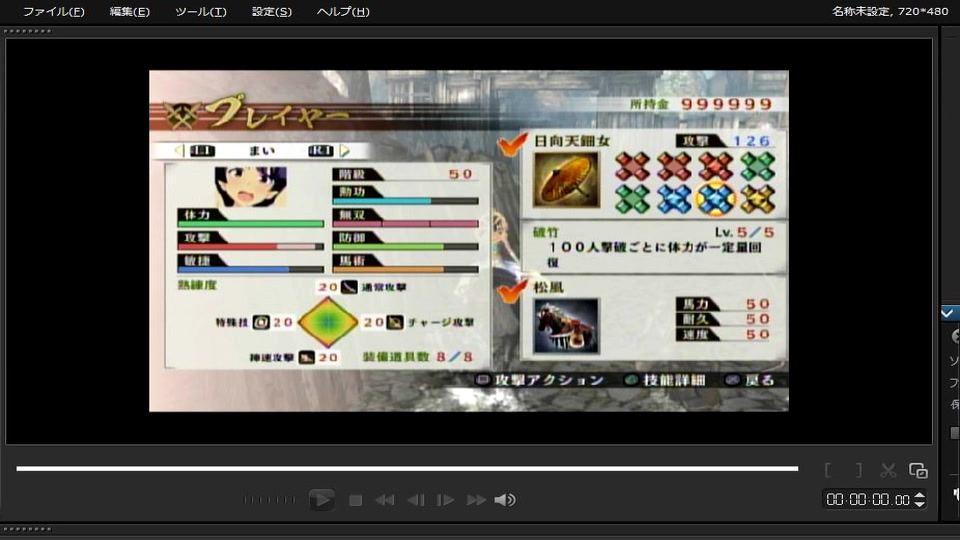Stop playback with the square Stop button
The height and width of the screenshot is (540, 960).
(355, 501)
